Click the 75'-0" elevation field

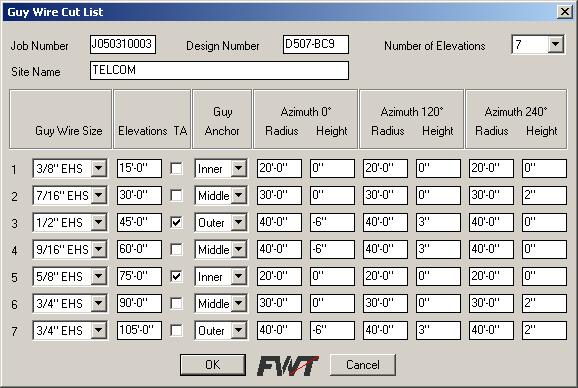pos(139,276)
